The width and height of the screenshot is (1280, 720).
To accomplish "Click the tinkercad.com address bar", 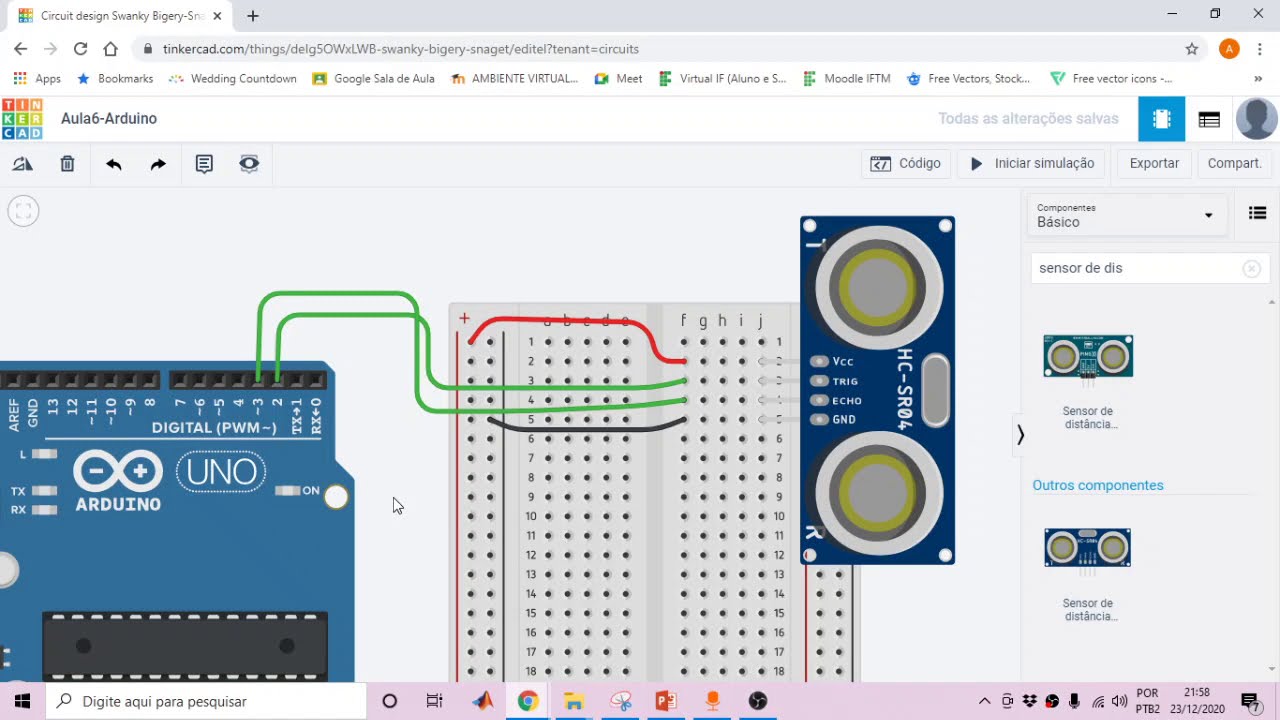I will (x=660, y=49).
